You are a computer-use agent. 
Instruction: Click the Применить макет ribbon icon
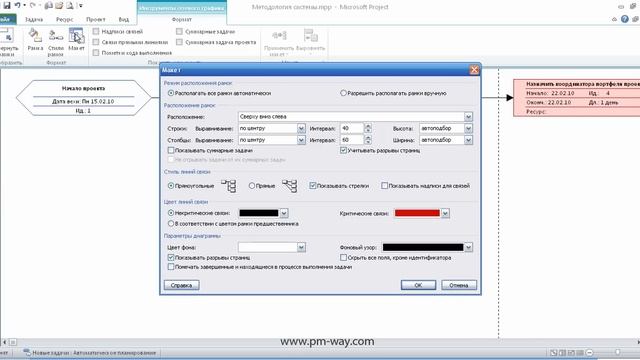280,42
